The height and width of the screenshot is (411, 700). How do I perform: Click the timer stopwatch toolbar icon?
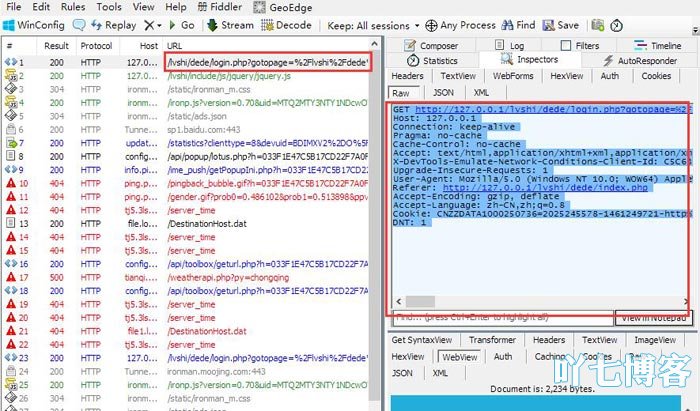pos(617,25)
